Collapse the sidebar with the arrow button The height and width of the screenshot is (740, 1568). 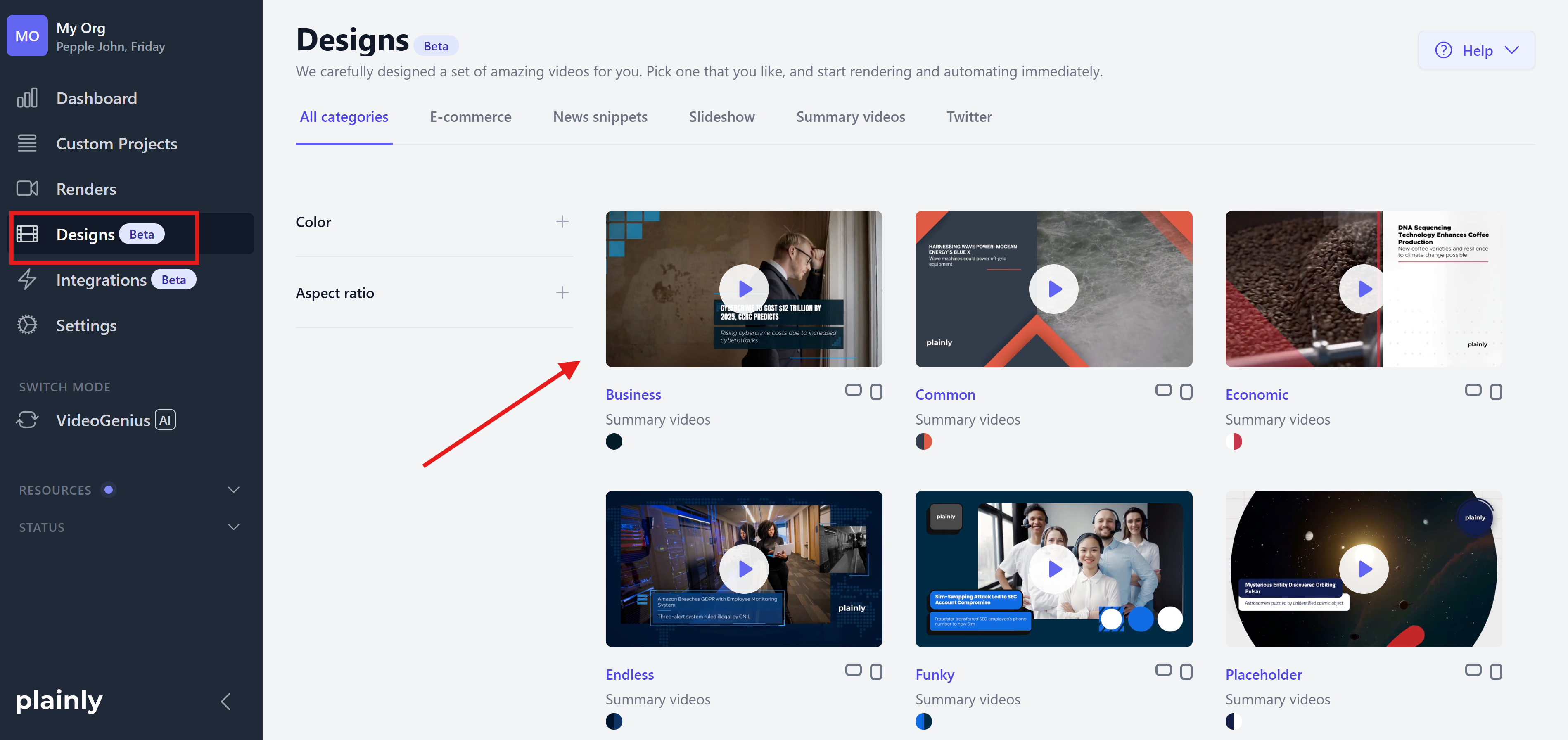225,701
